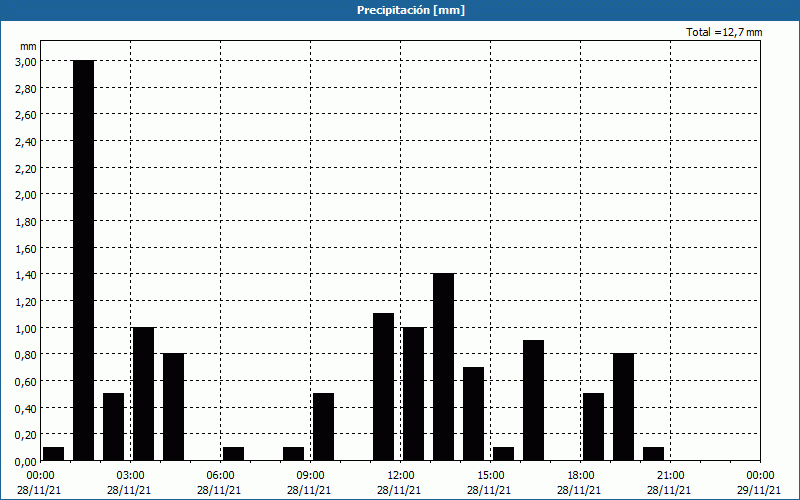The height and width of the screenshot is (500, 800).
Task: Select the y-axis label '2,80'
Action: 27,89
